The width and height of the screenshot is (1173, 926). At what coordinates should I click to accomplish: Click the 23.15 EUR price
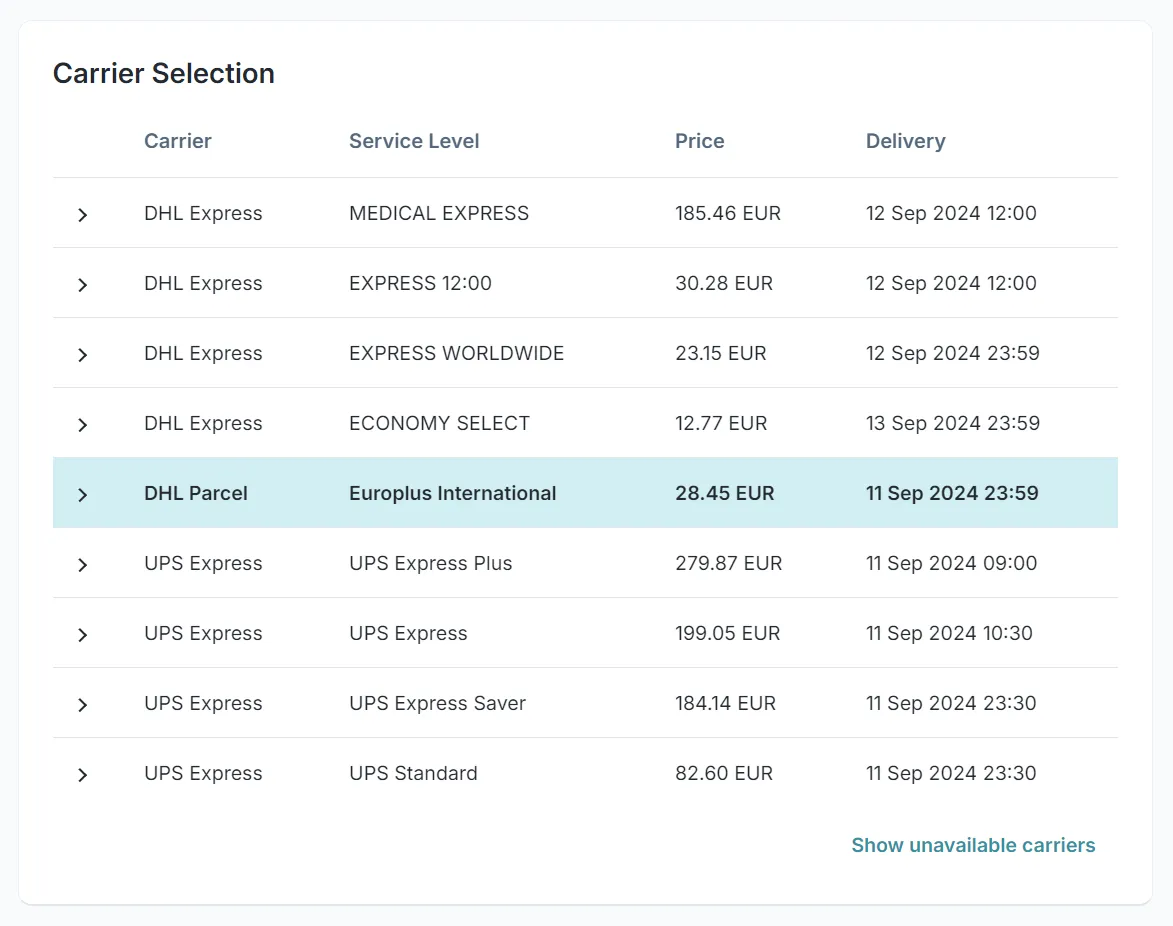coord(720,353)
